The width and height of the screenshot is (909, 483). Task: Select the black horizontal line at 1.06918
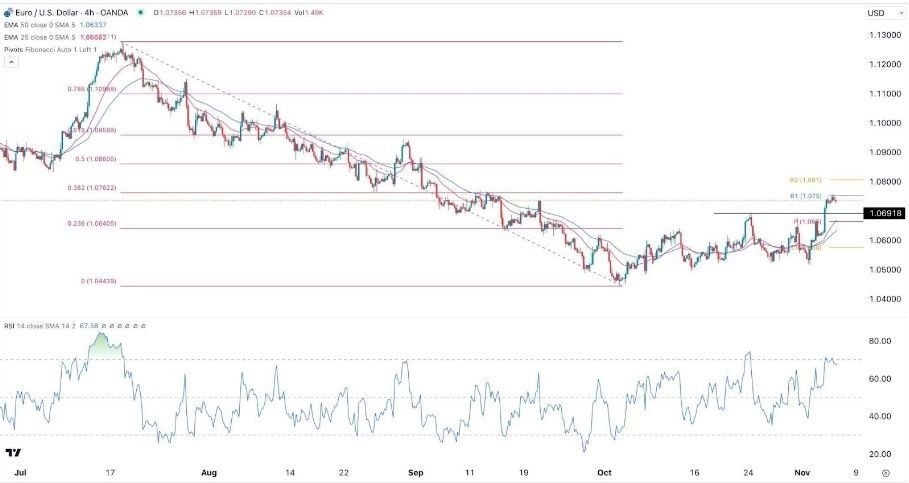click(788, 214)
